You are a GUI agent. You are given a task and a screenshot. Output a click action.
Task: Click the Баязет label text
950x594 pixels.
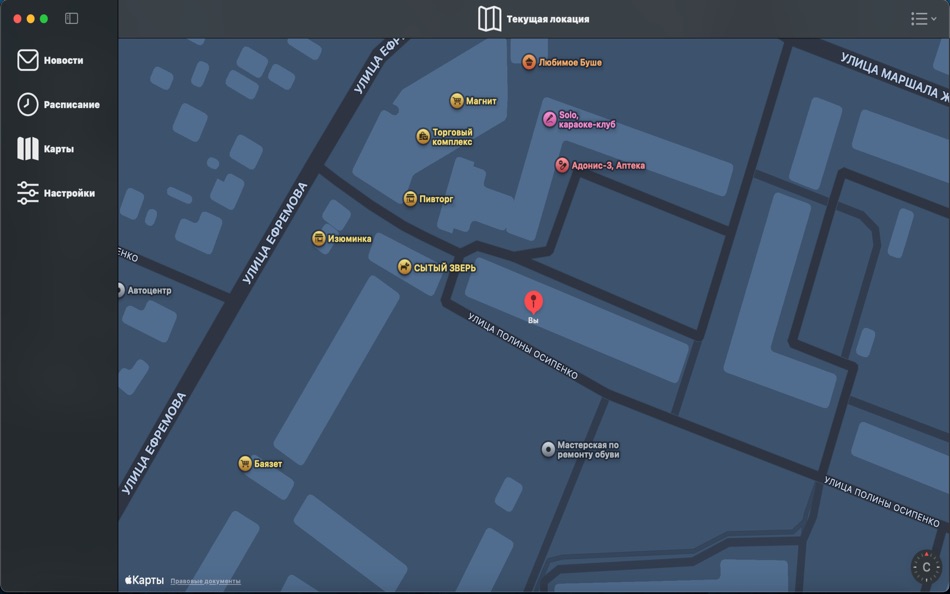tap(268, 464)
